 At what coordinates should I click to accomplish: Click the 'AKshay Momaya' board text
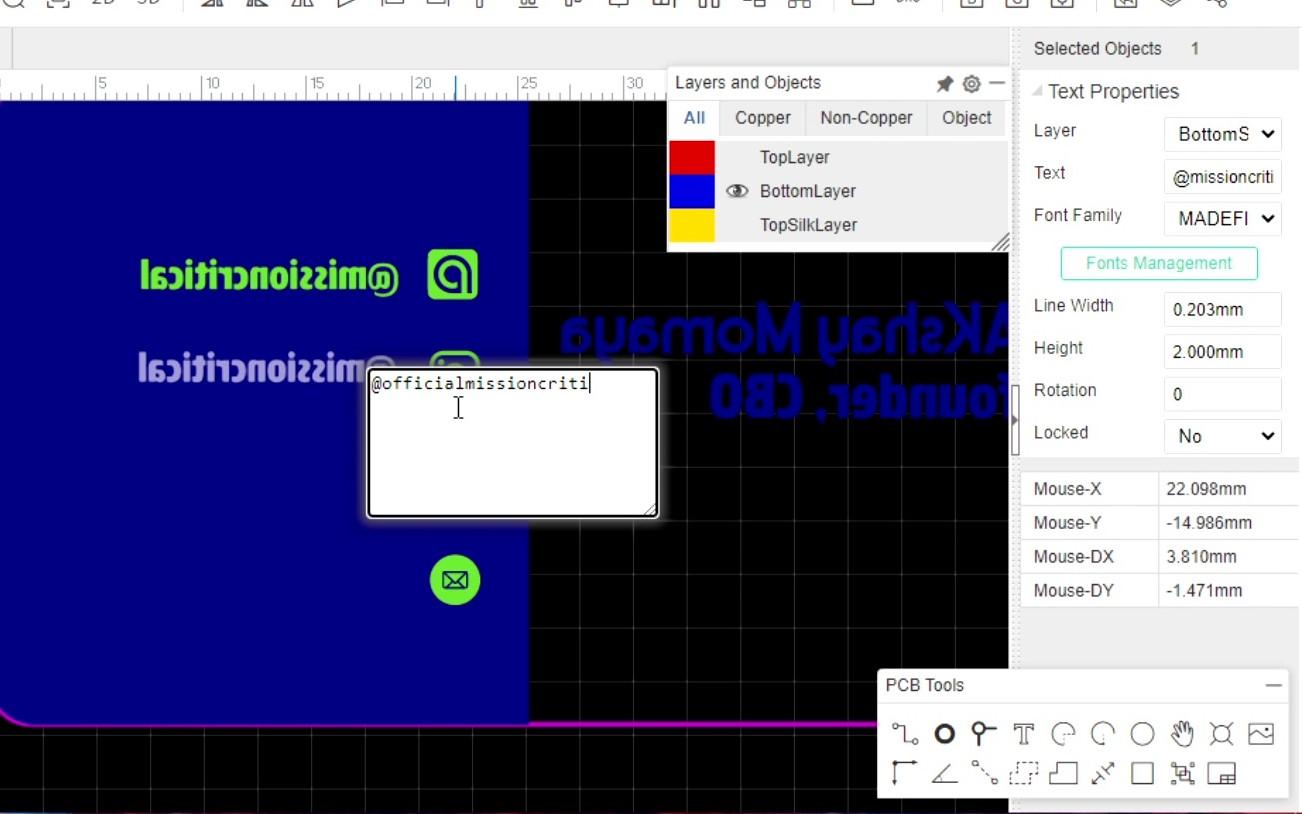tap(784, 335)
